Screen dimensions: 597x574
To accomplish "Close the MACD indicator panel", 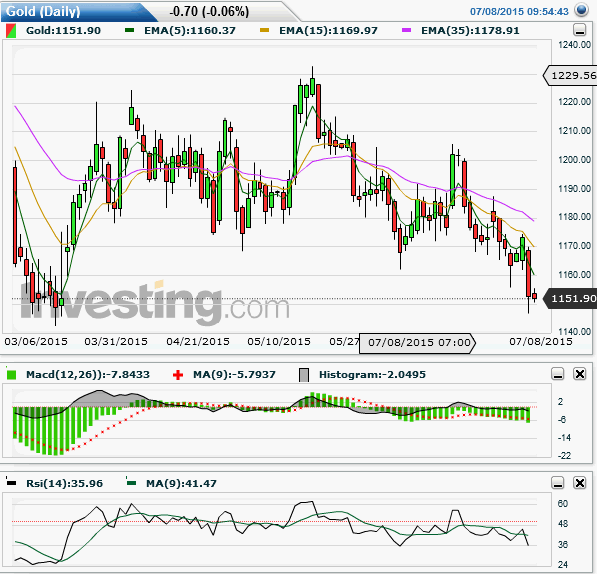I will coord(579,374).
